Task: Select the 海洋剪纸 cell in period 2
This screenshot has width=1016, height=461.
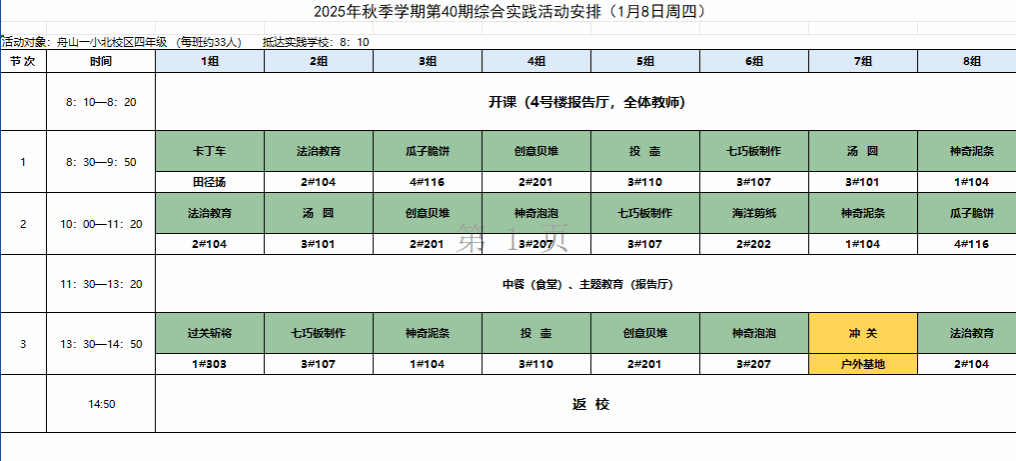Action: (x=754, y=213)
